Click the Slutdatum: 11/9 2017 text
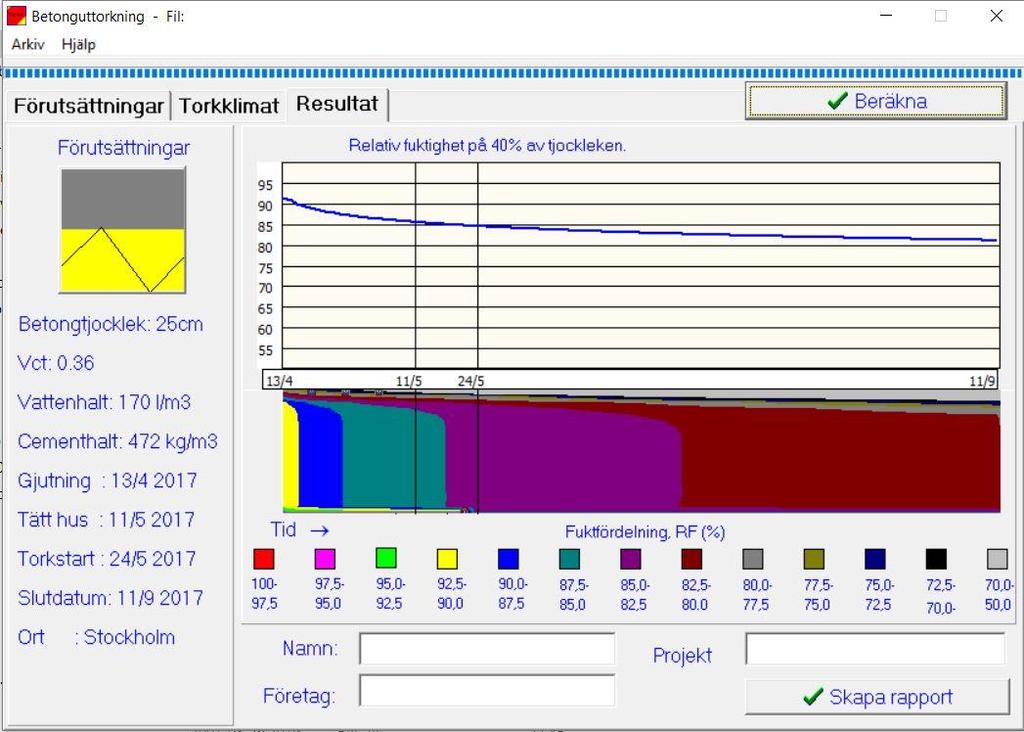Viewport: 1024px width, 732px height. 110,598
